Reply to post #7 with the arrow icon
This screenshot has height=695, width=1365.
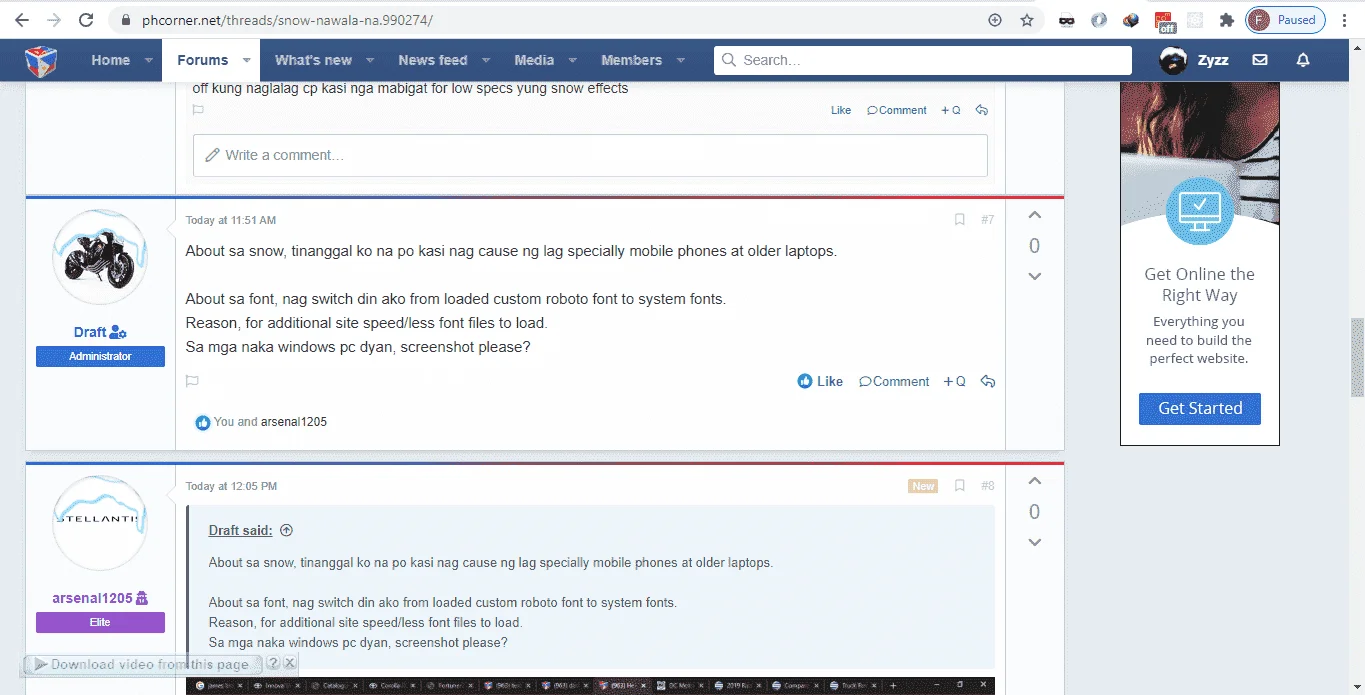[987, 381]
